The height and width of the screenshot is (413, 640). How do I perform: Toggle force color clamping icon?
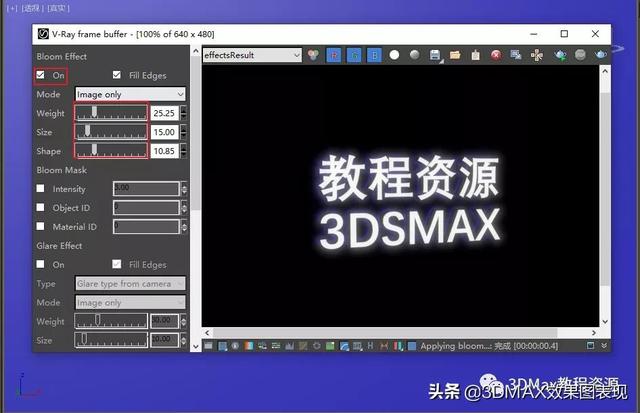(x=222, y=346)
